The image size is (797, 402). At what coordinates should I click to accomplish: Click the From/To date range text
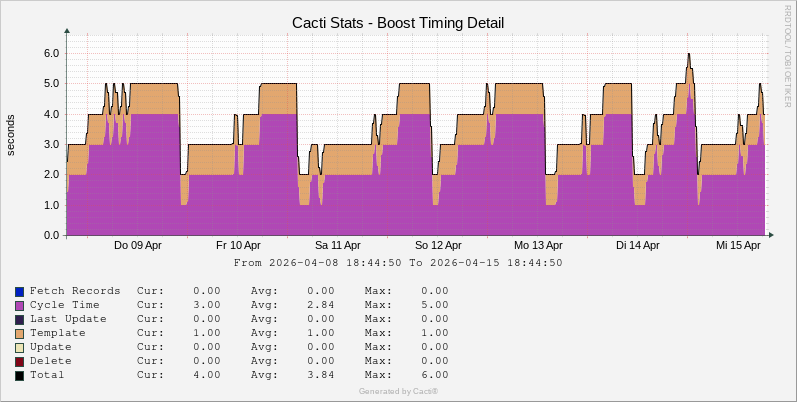click(398, 263)
